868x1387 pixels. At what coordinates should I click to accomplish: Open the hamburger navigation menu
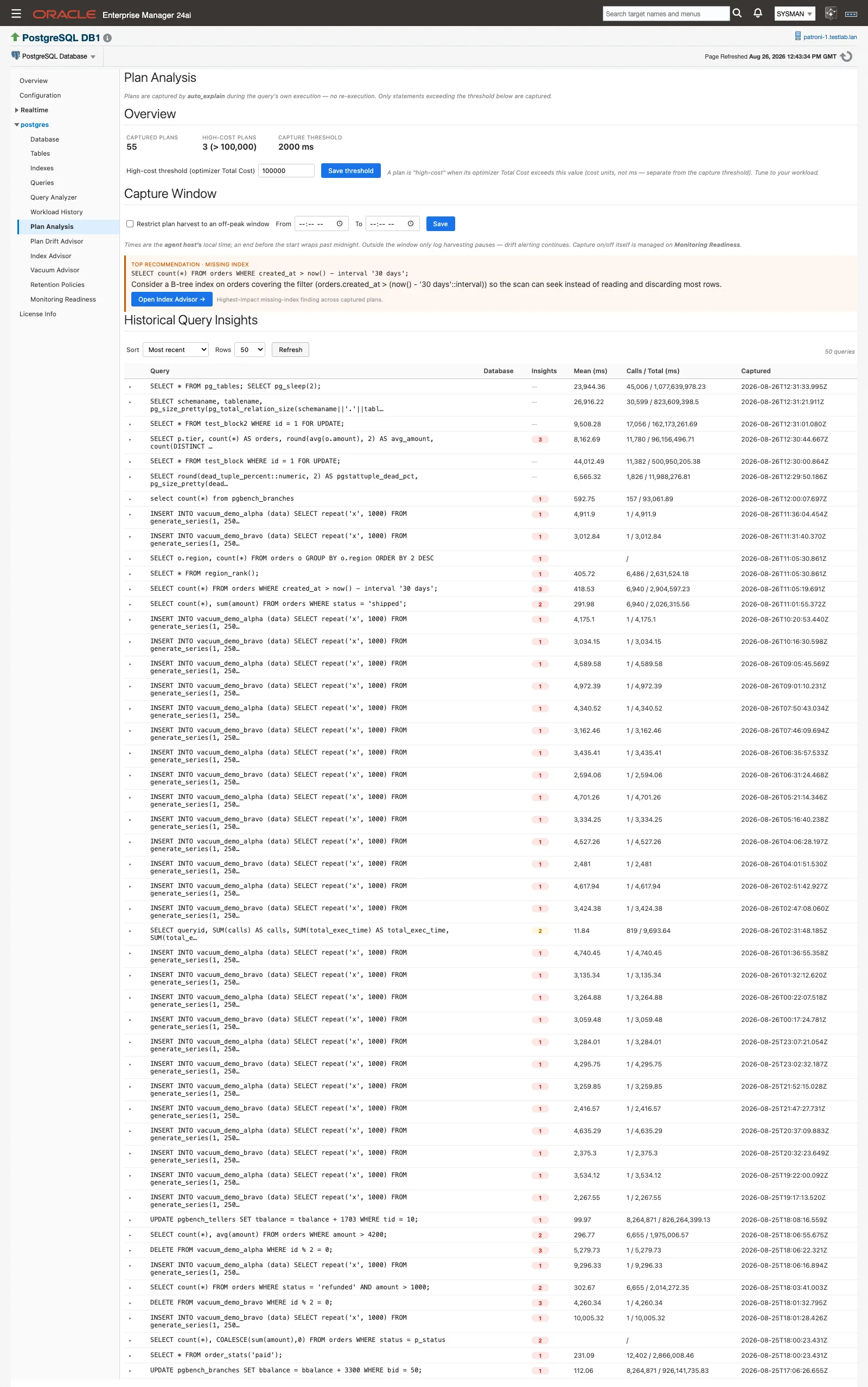tap(16, 13)
